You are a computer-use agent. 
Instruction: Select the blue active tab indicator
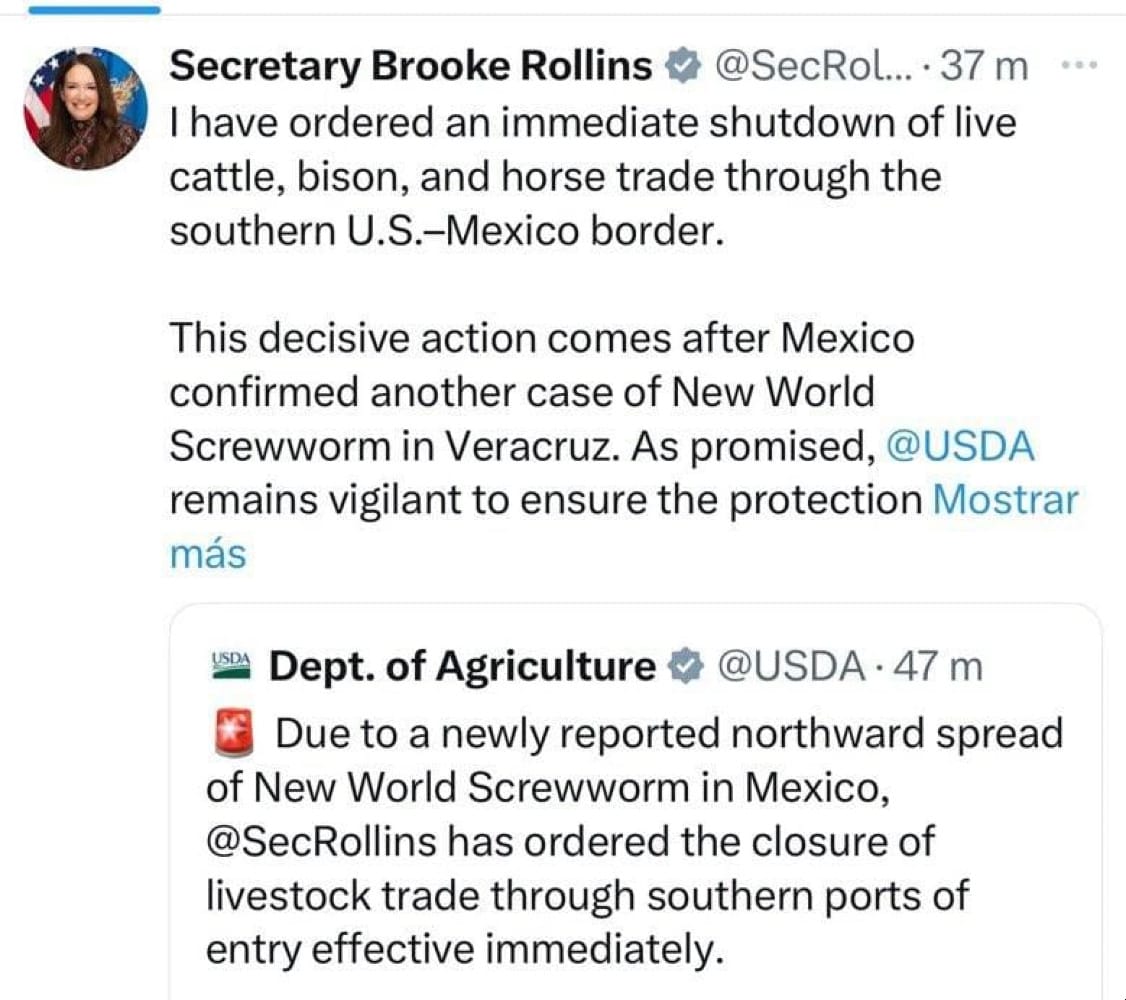click(94, 9)
